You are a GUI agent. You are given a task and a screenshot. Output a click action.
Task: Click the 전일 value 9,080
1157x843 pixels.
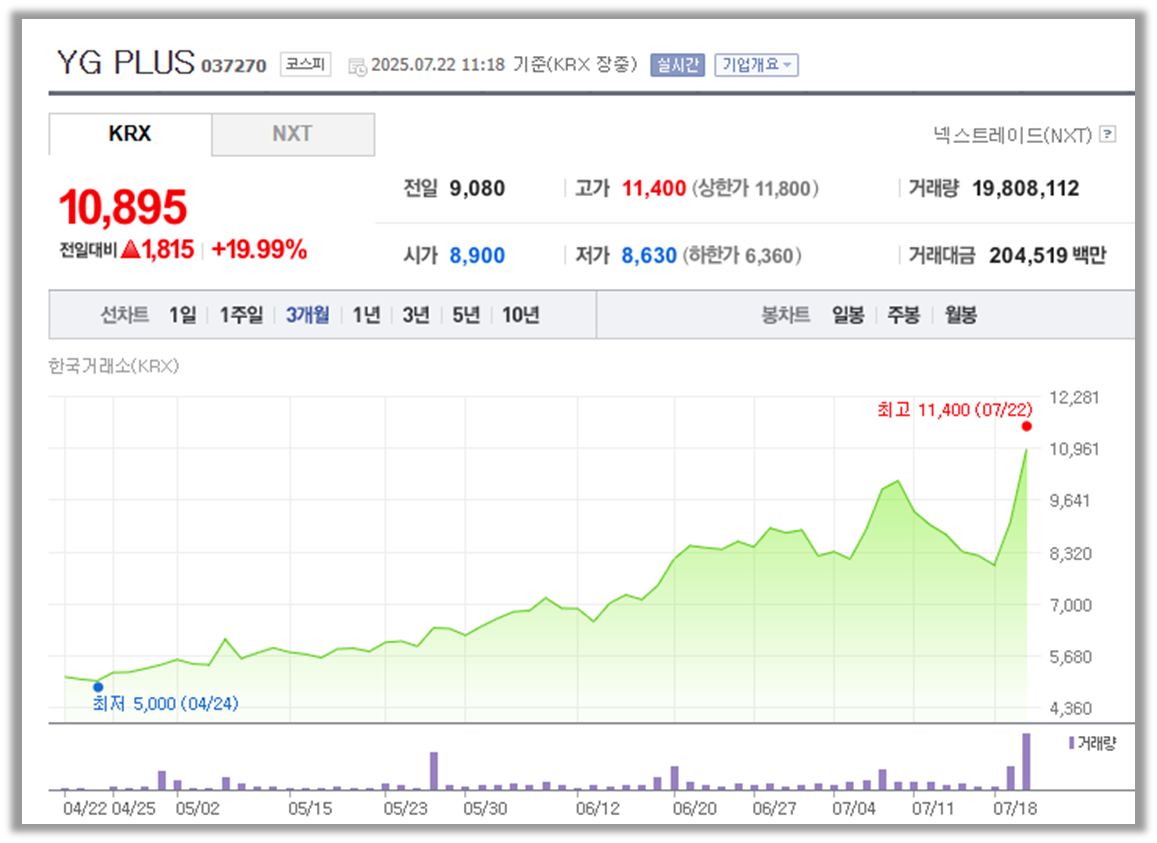(477, 188)
